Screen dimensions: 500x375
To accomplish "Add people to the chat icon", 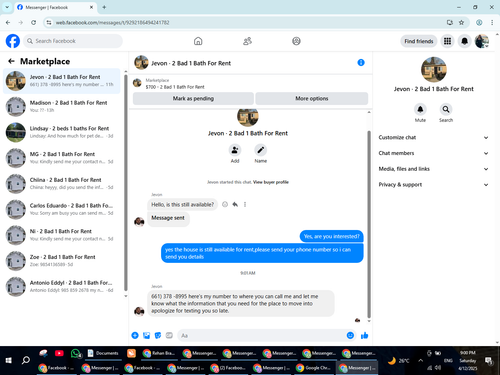I will coord(235,150).
